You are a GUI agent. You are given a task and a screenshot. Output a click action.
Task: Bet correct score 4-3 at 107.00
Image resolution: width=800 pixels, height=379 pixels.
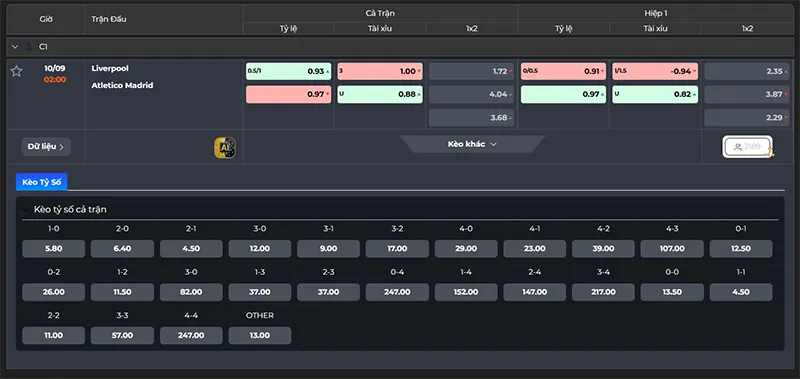point(672,249)
